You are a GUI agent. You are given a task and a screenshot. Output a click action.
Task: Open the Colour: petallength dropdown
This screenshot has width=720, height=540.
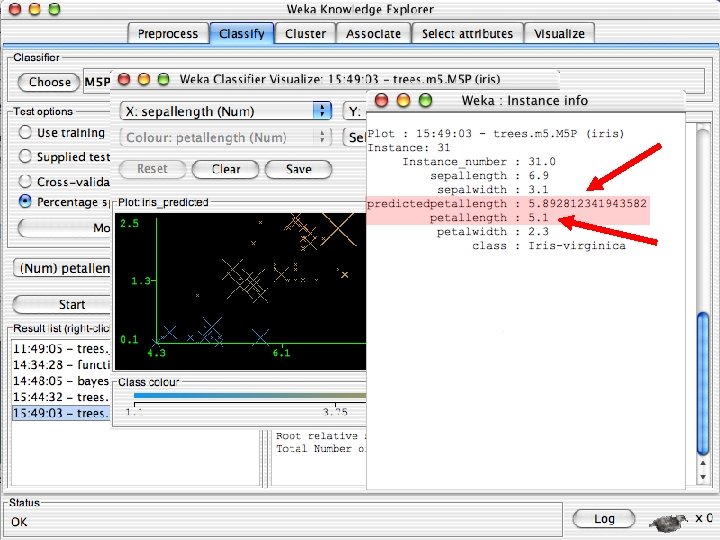pos(225,137)
